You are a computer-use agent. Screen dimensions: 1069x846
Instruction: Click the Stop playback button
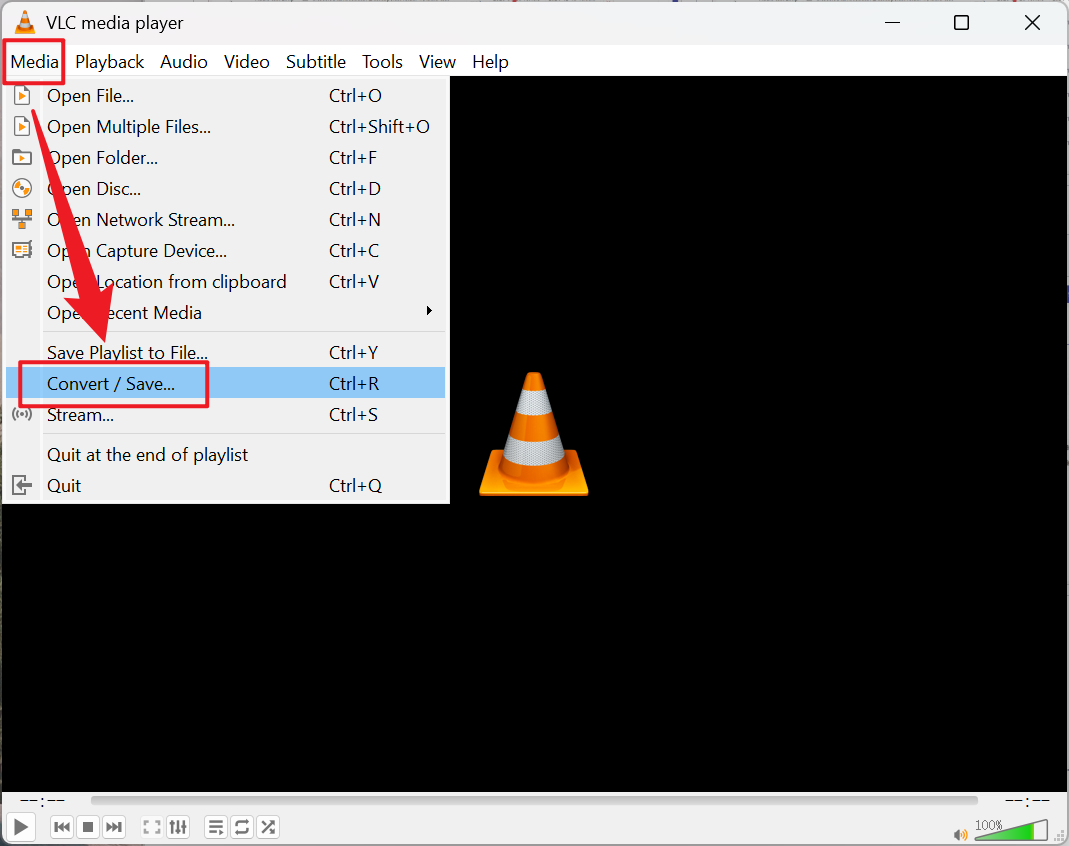pos(87,827)
